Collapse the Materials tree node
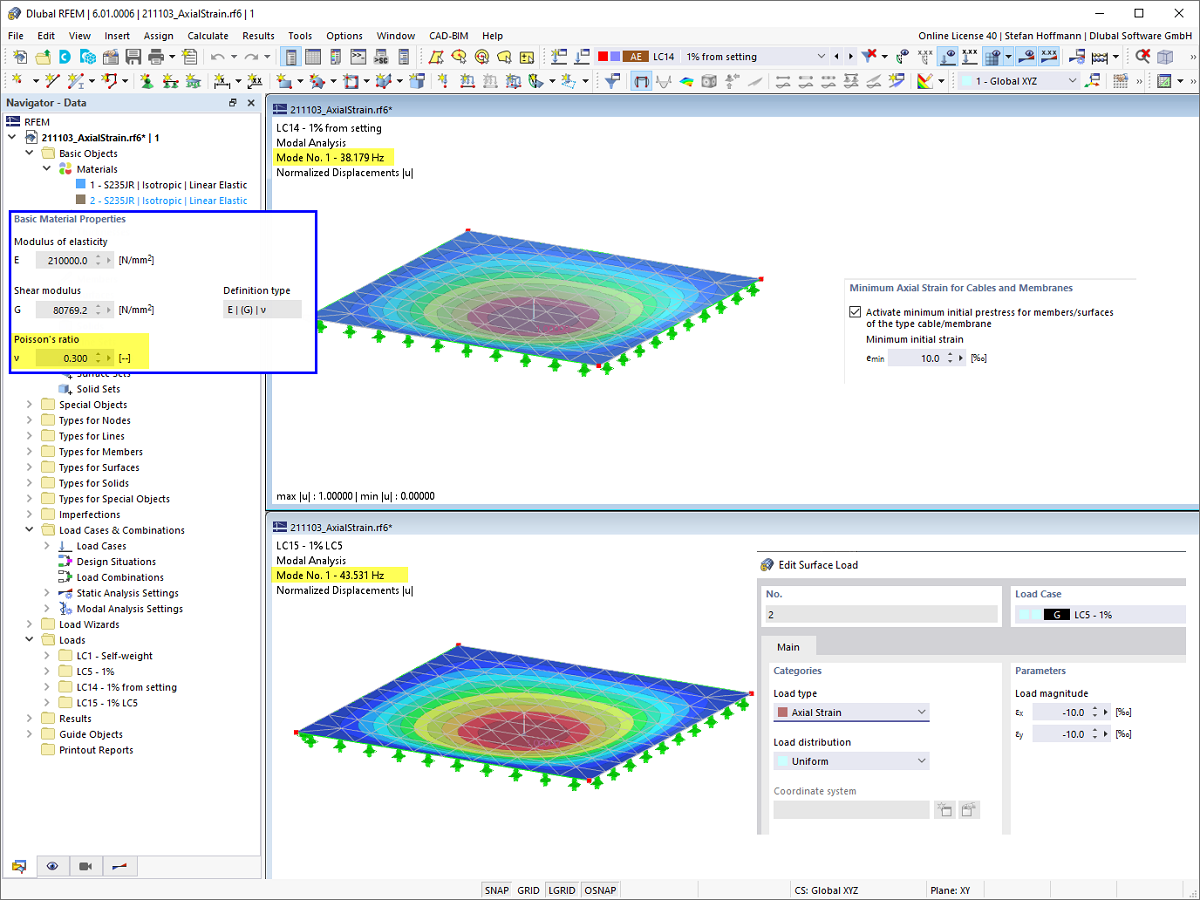 coord(46,169)
